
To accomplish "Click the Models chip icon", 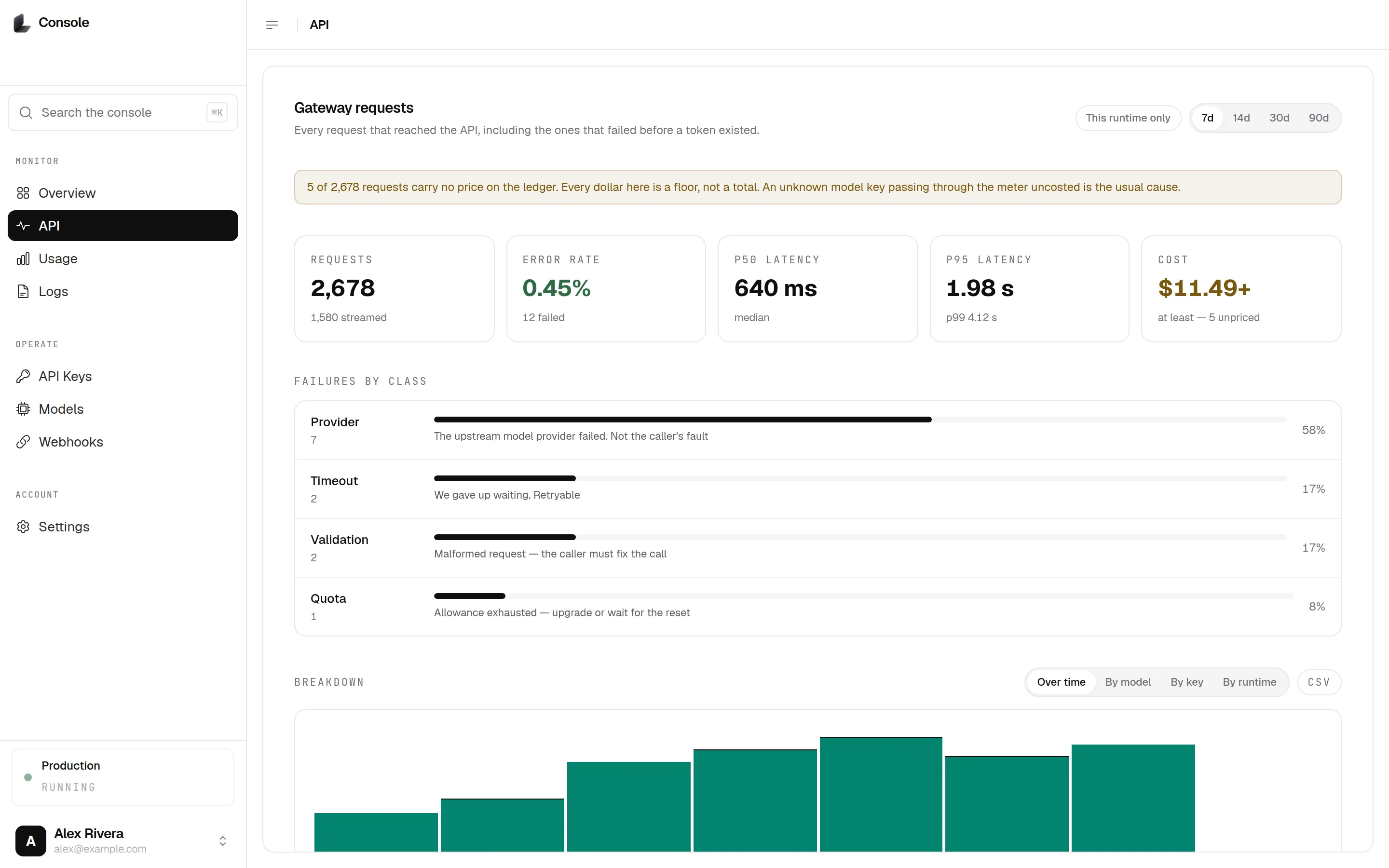I will (x=23, y=409).
